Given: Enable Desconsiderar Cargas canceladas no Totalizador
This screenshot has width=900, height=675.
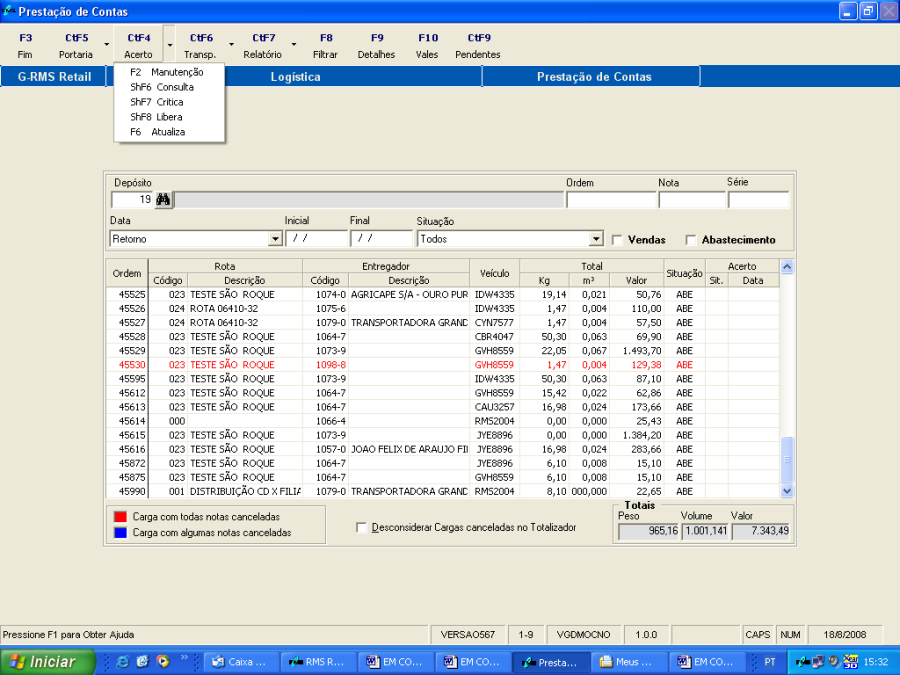Looking at the screenshot, I should coord(362,527).
